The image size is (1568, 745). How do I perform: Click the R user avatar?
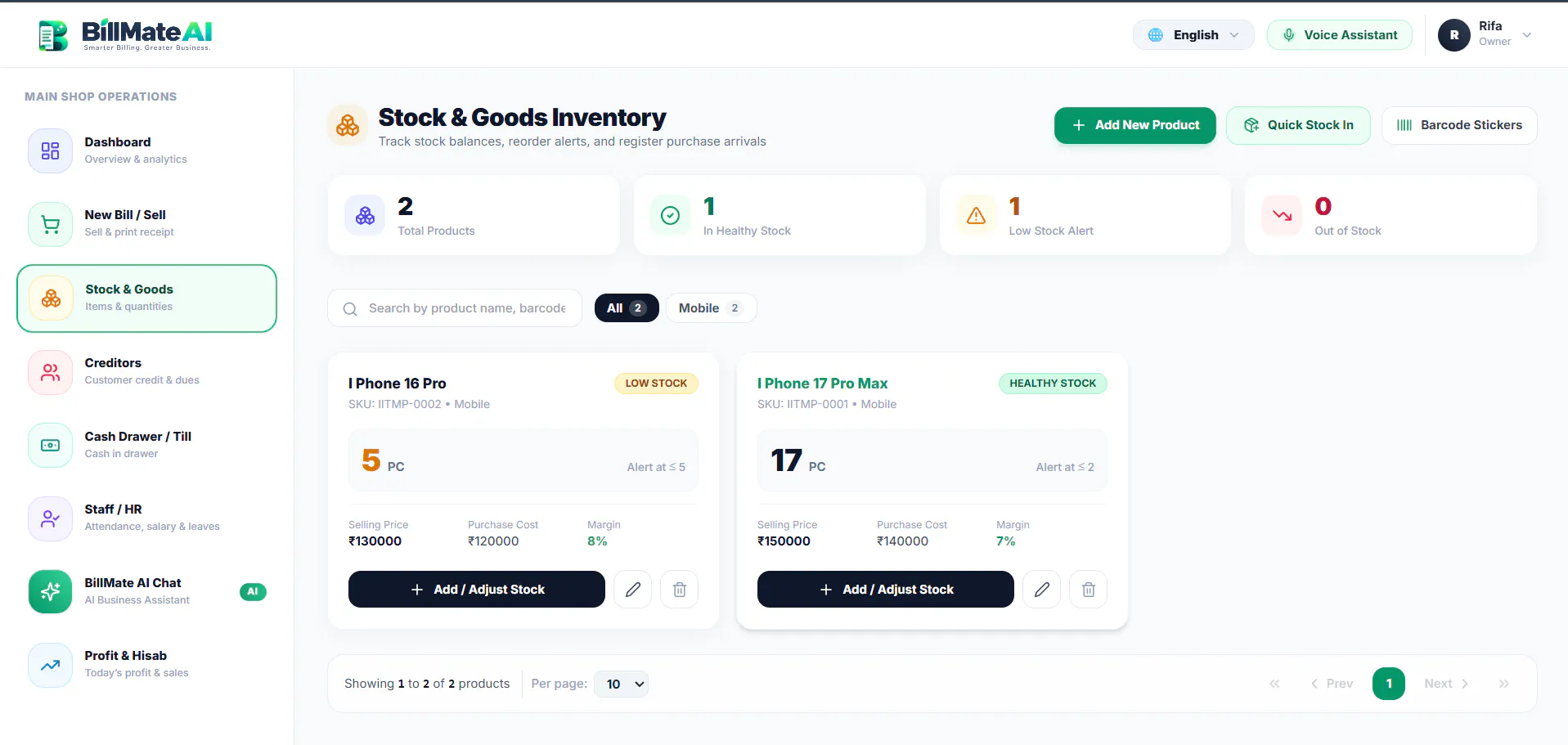tap(1454, 35)
